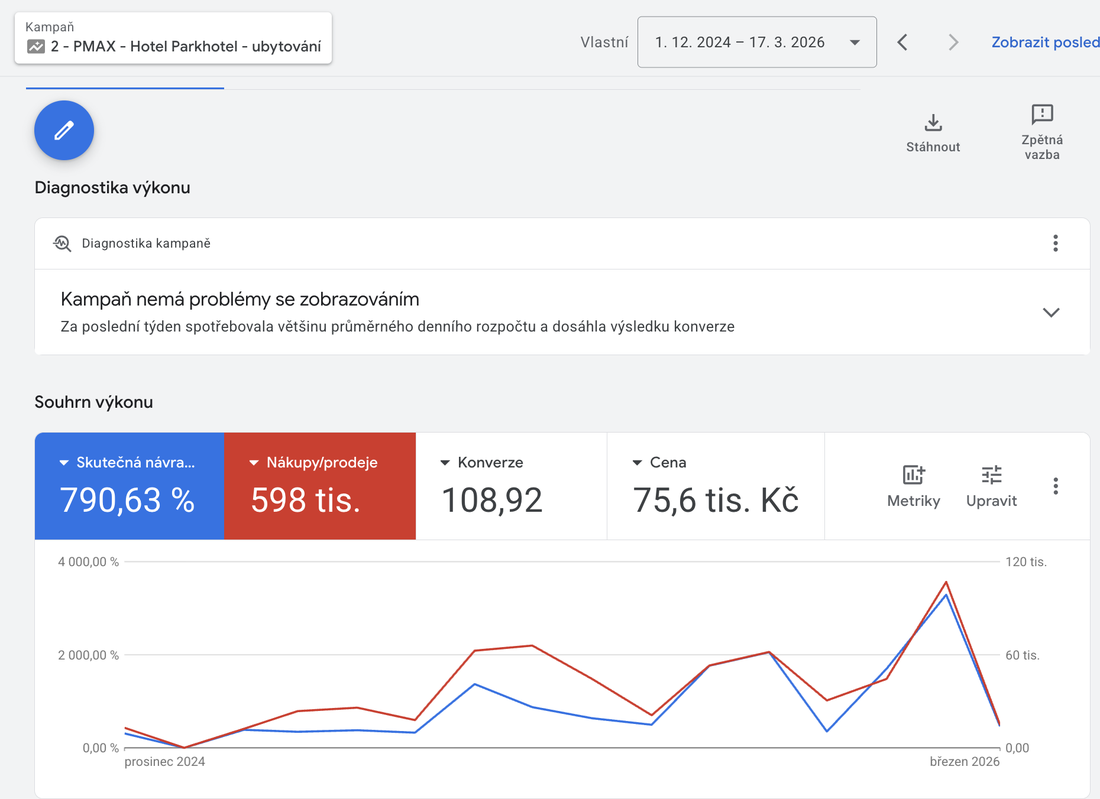This screenshot has width=1100, height=799.
Task: Expand the campaign diagnostics chevron
Action: [x=1050, y=312]
